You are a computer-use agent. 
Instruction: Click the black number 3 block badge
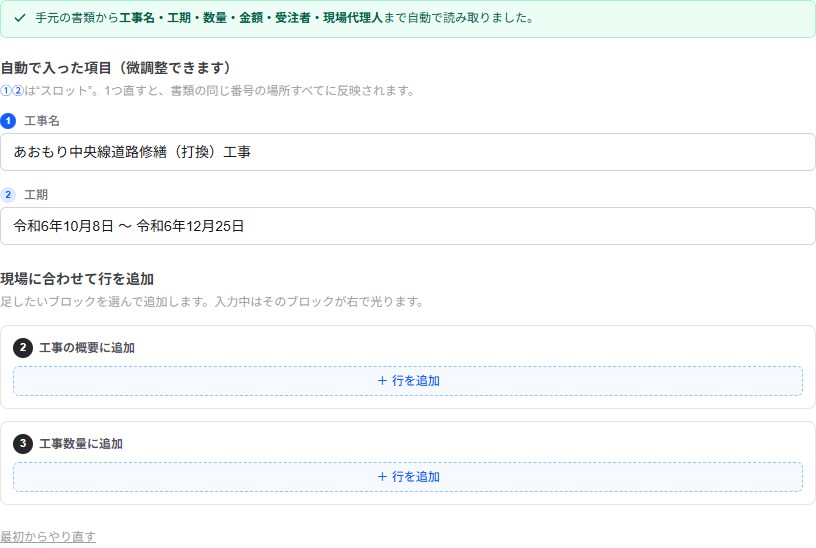(23, 443)
